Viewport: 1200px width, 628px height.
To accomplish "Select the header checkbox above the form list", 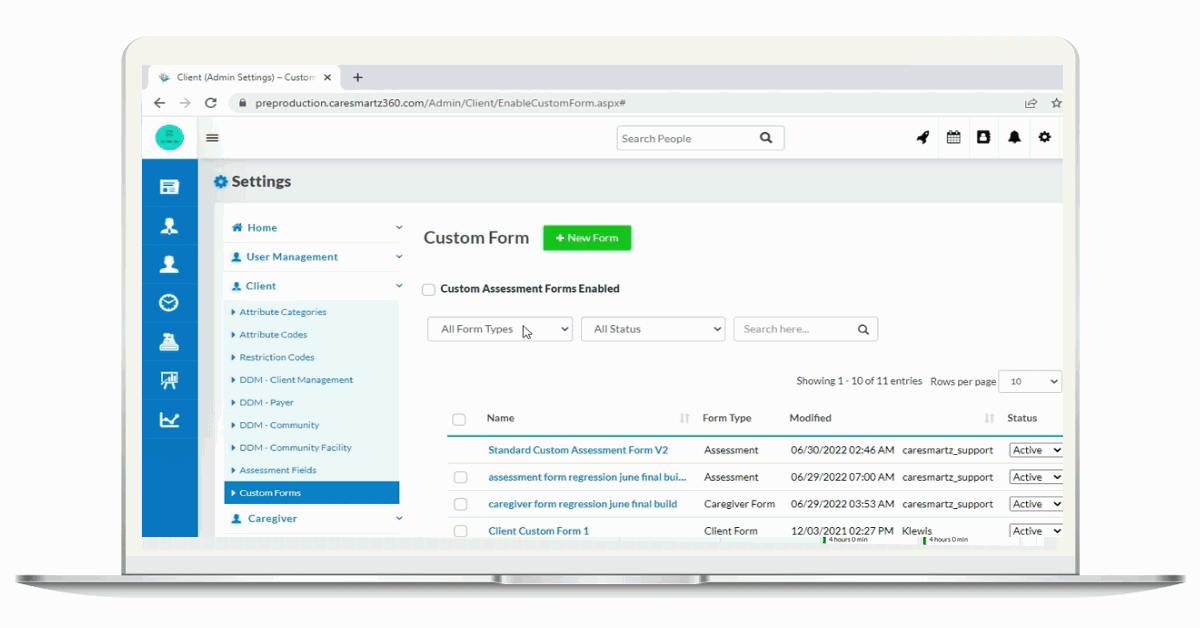I will [x=461, y=418].
